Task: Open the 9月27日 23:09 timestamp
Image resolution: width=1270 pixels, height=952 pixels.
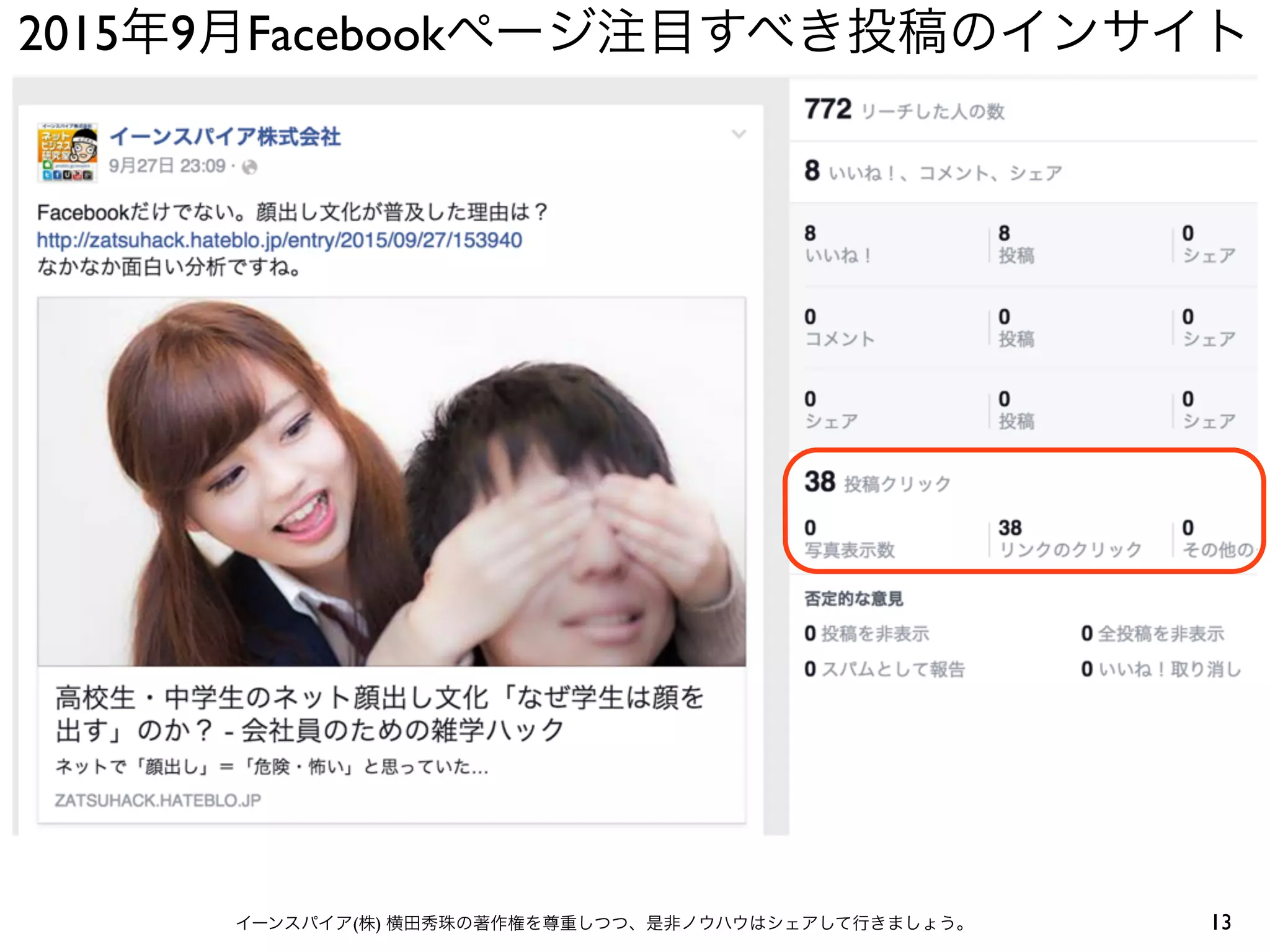Action: (x=167, y=166)
